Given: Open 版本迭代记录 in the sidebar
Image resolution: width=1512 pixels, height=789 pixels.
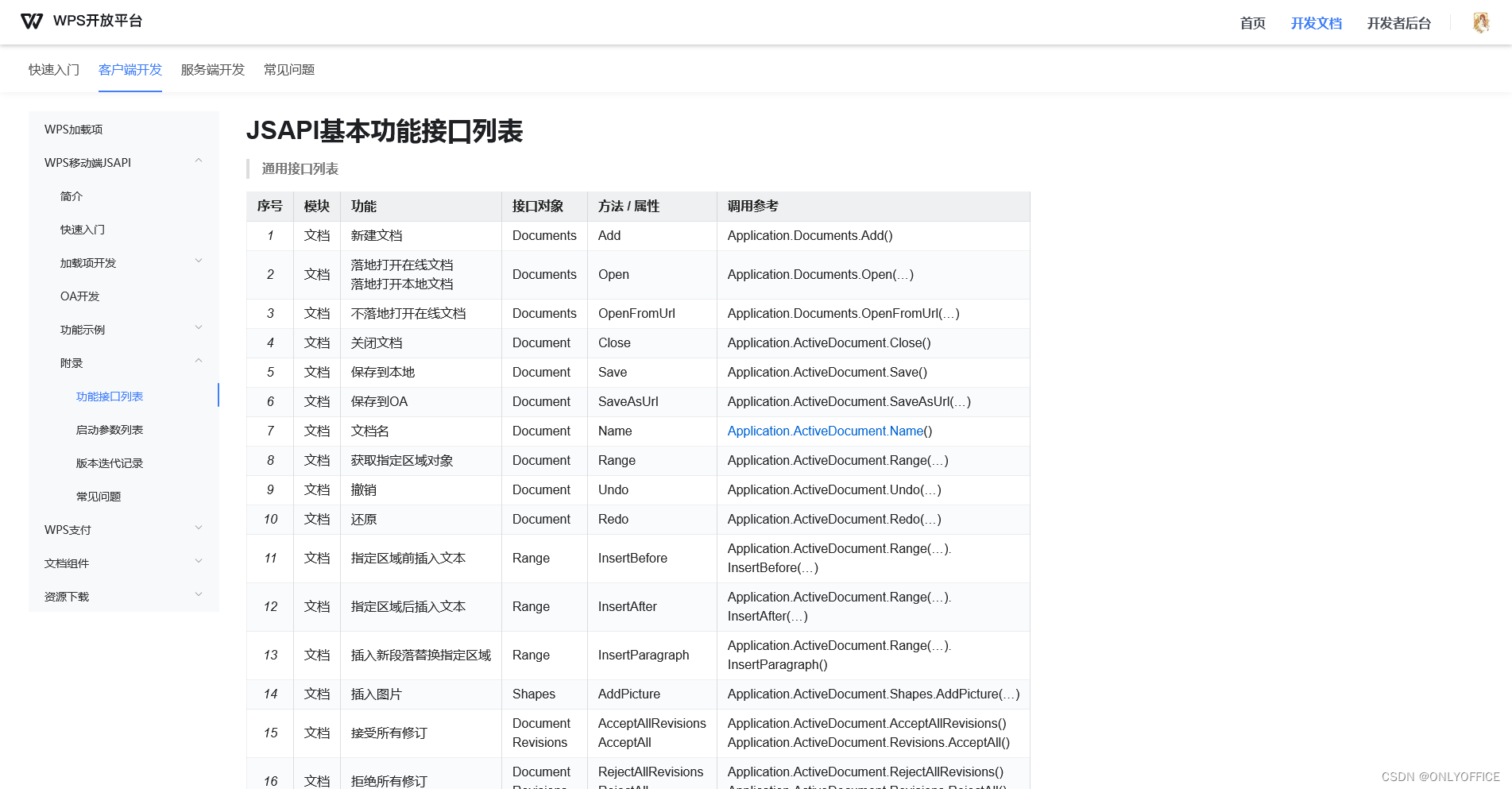Looking at the screenshot, I should 110,463.
